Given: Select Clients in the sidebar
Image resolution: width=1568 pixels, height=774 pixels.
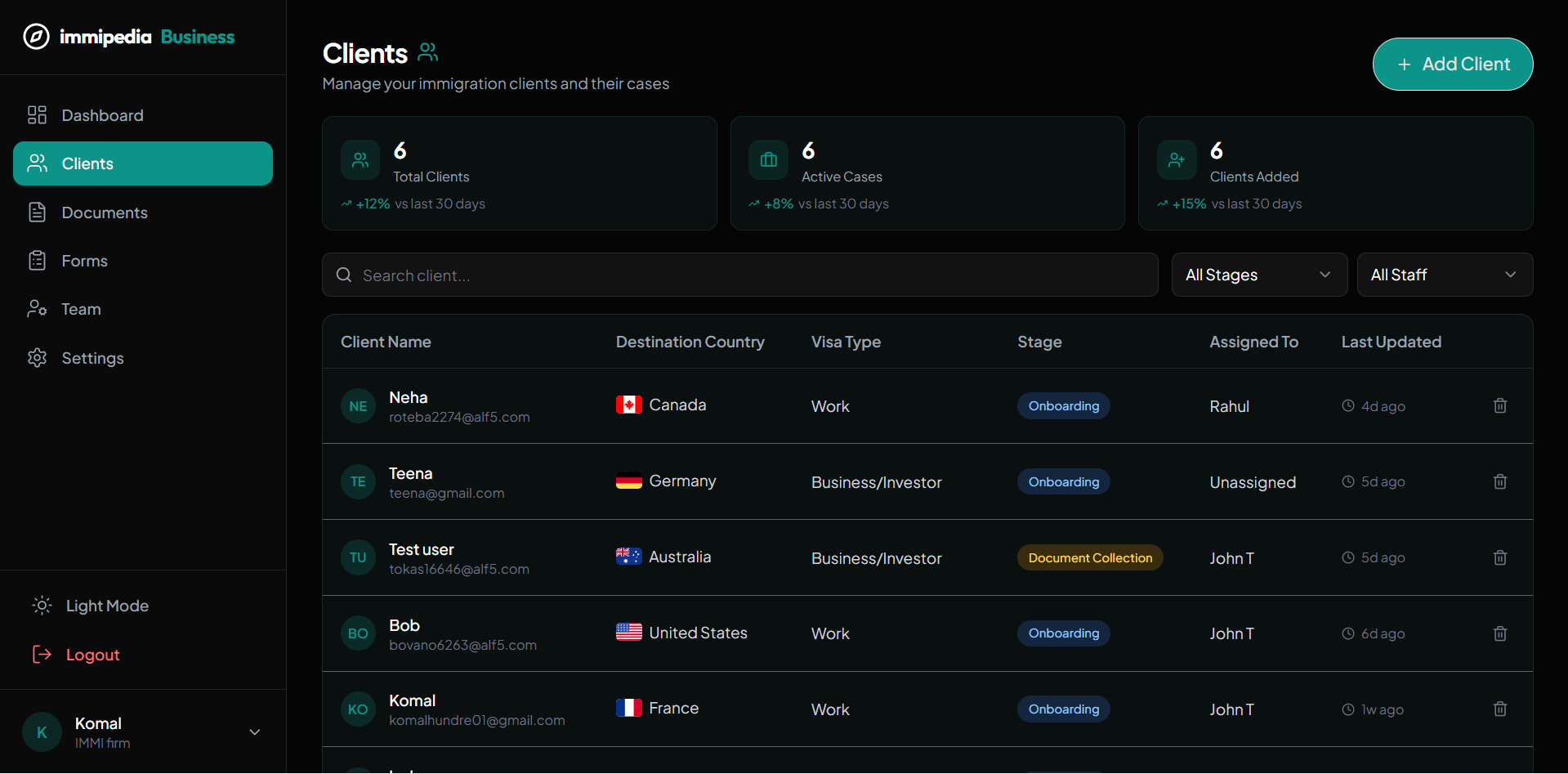Looking at the screenshot, I should pos(143,163).
